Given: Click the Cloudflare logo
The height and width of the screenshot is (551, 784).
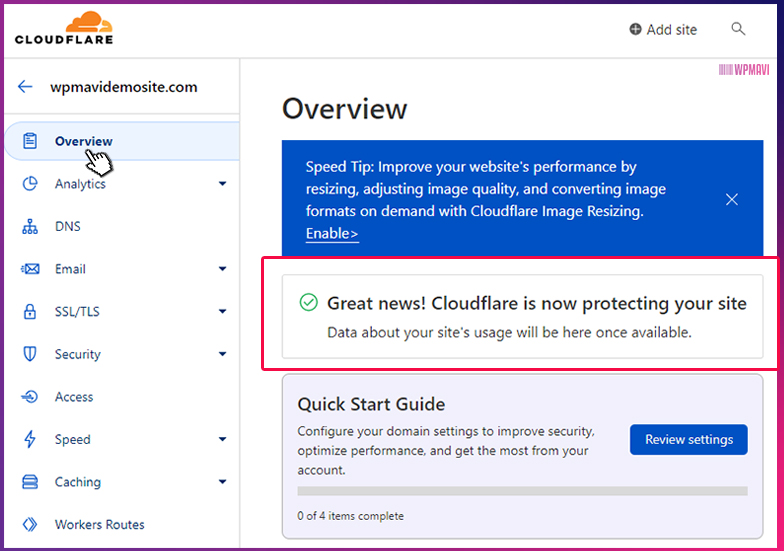Looking at the screenshot, I should 64,28.
